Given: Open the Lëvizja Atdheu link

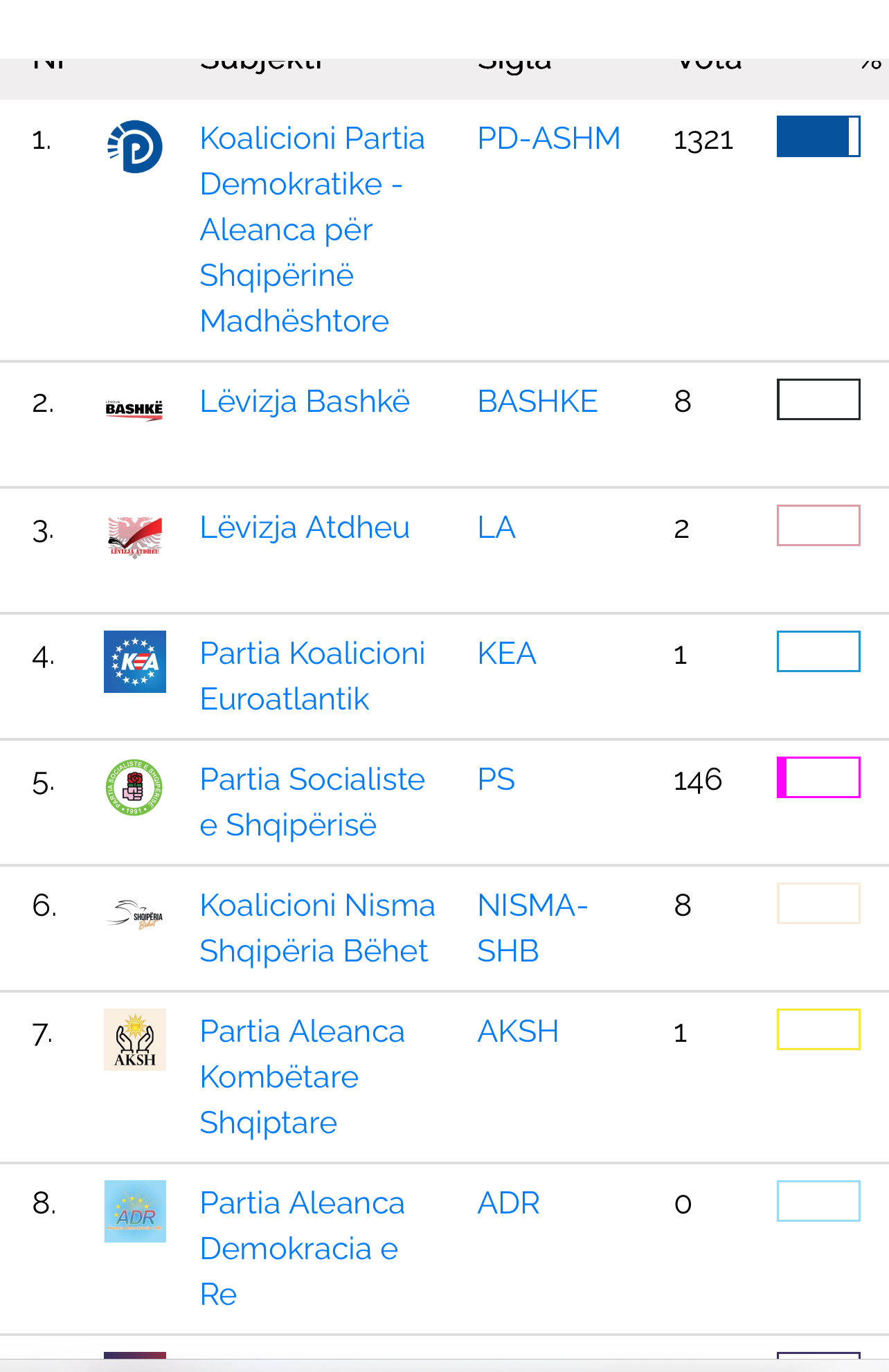Looking at the screenshot, I should click(x=305, y=527).
